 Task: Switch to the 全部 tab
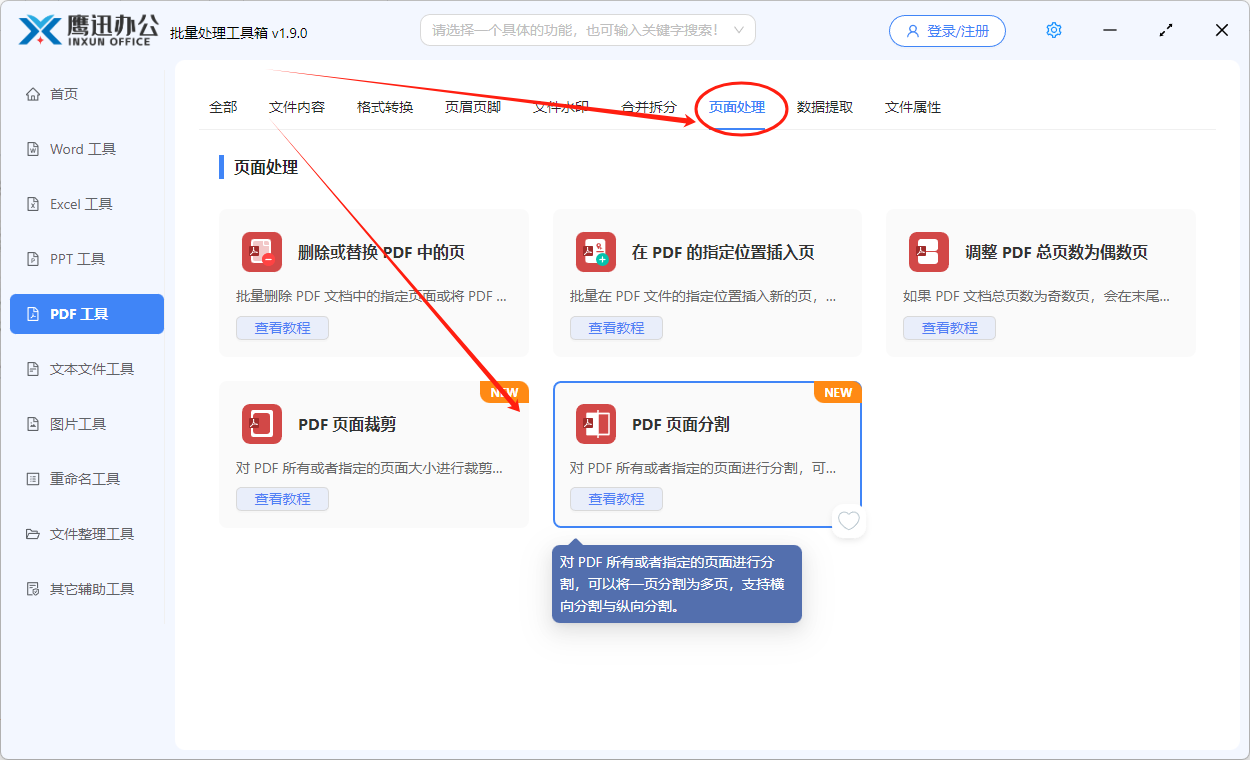[223, 107]
